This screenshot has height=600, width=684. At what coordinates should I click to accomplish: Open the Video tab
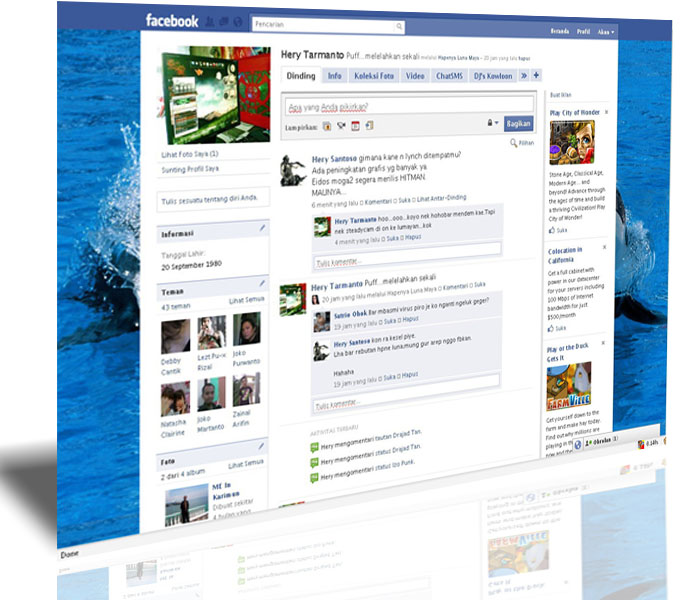tap(415, 76)
